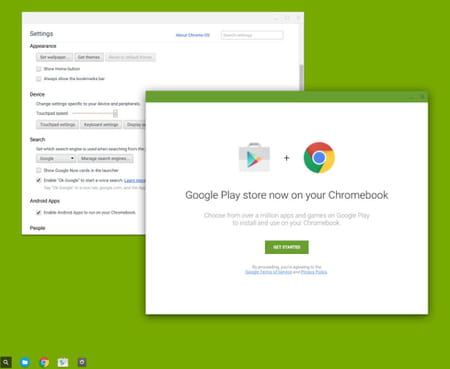The image size is (450, 369).
Task: Open the Privacy Policy link
Action: tap(314, 272)
